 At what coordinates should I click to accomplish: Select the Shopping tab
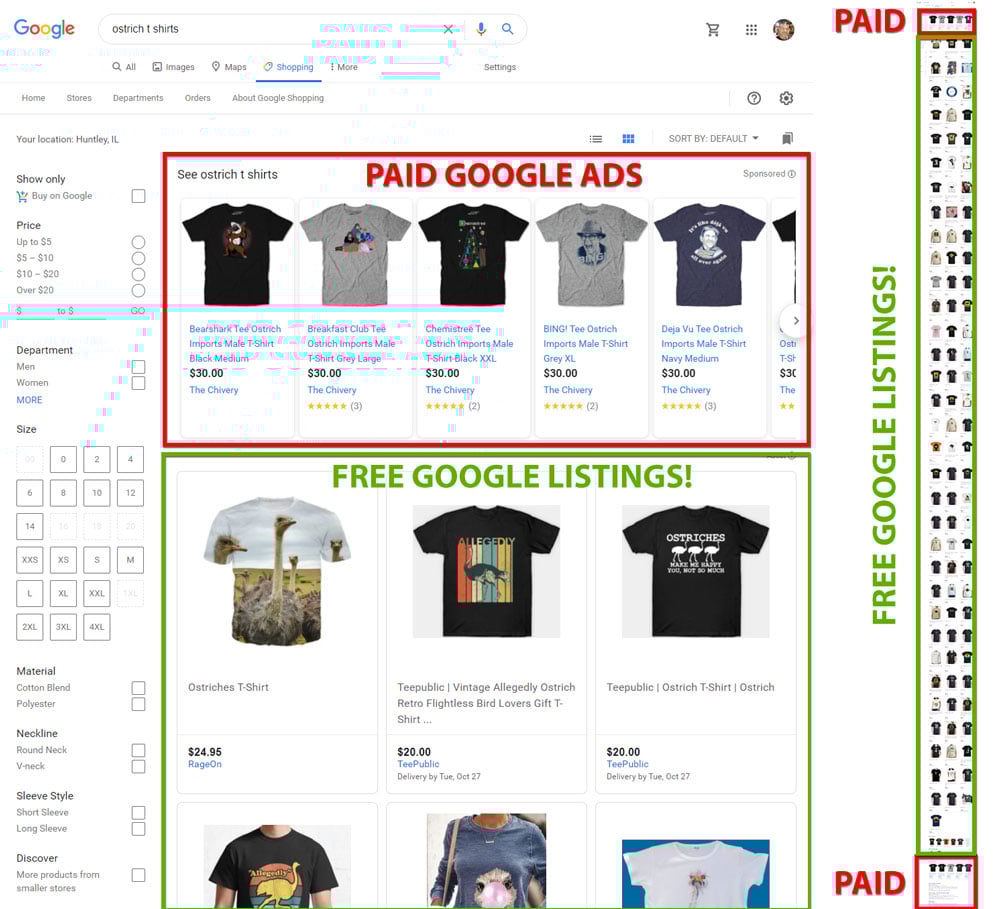coord(288,67)
